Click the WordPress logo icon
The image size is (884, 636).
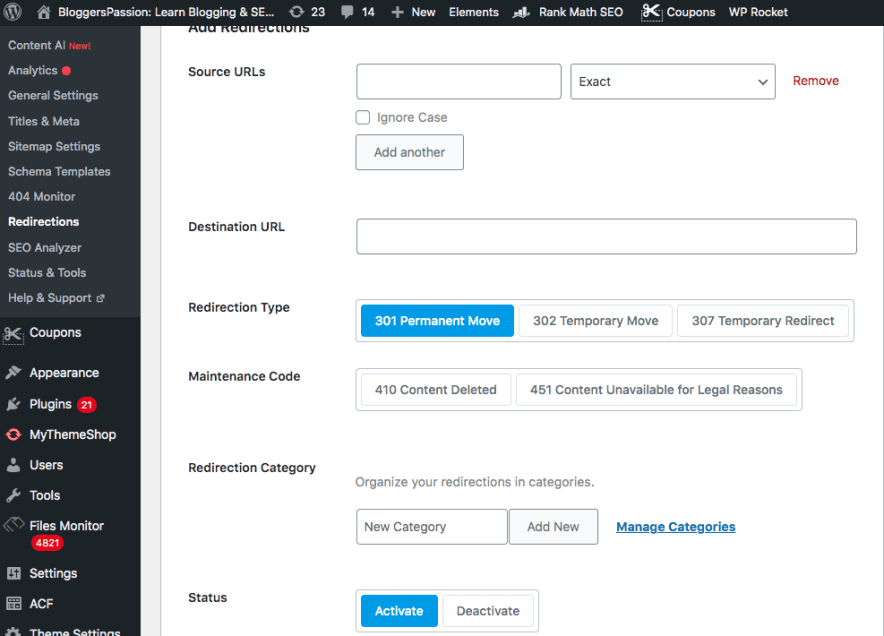(x=13, y=12)
